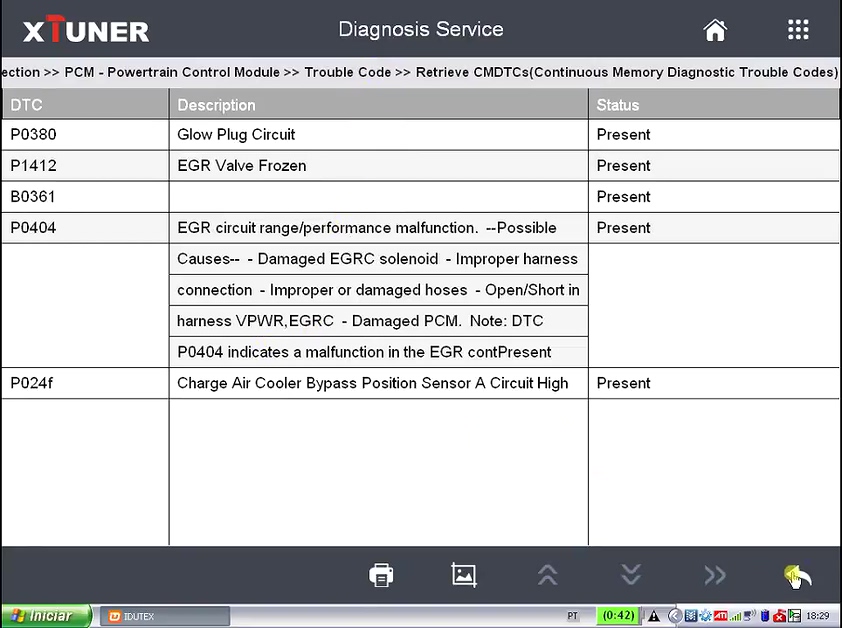This screenshot has width=842, height=628.
Task: Open the ATI tray icon
Action: pos(720,616)
